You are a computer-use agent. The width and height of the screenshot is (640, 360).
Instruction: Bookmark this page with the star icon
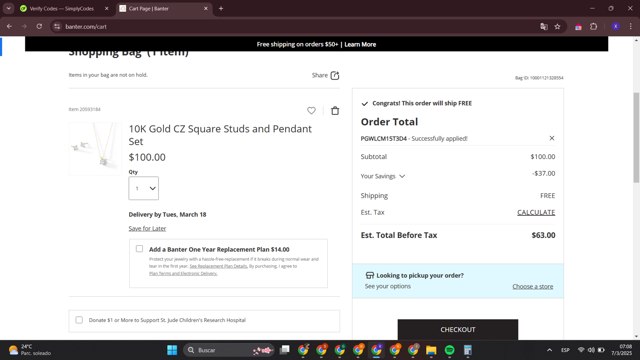pos(558,27)
